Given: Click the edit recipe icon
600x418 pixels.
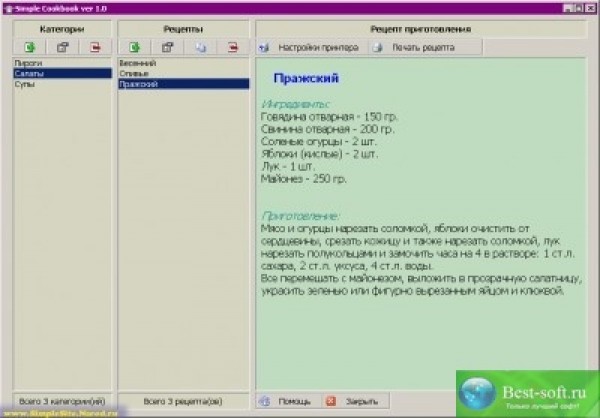Looking at the screenshot, I should tap(167, 47).
